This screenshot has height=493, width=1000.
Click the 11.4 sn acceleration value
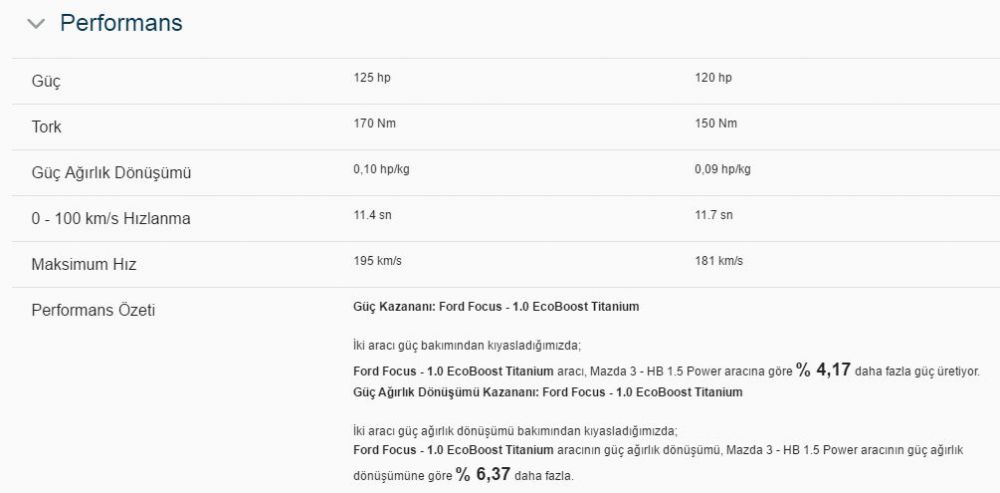(372, 216)
